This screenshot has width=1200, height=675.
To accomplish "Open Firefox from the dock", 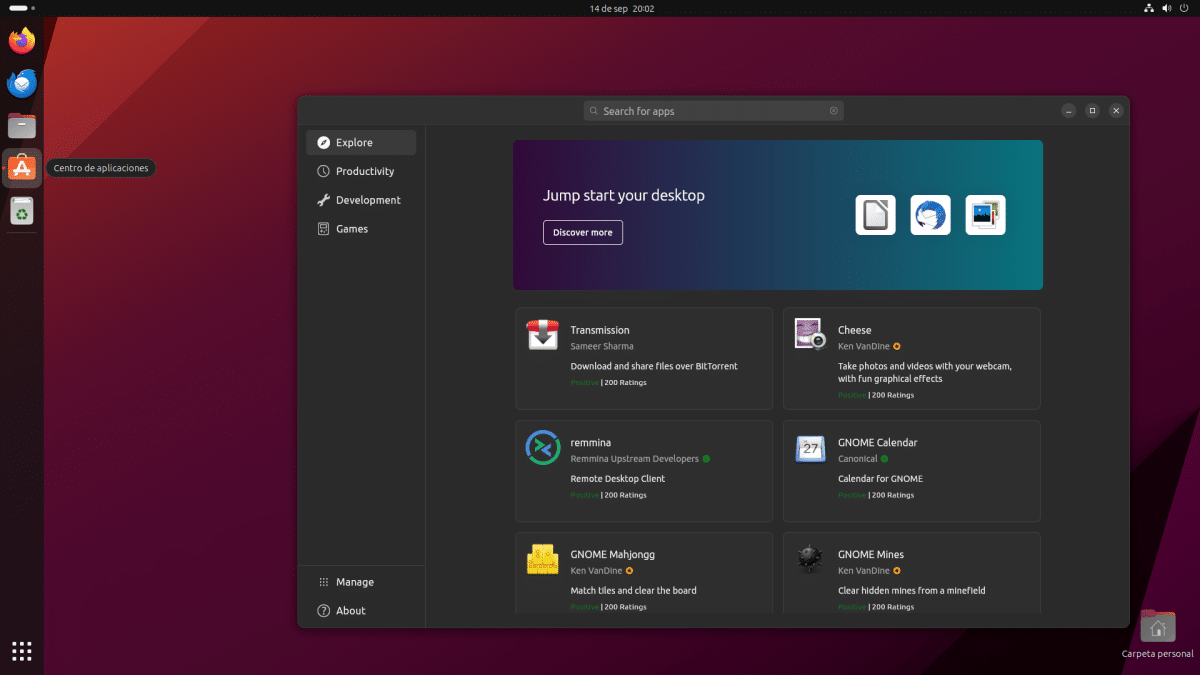I will pos(22,41).
